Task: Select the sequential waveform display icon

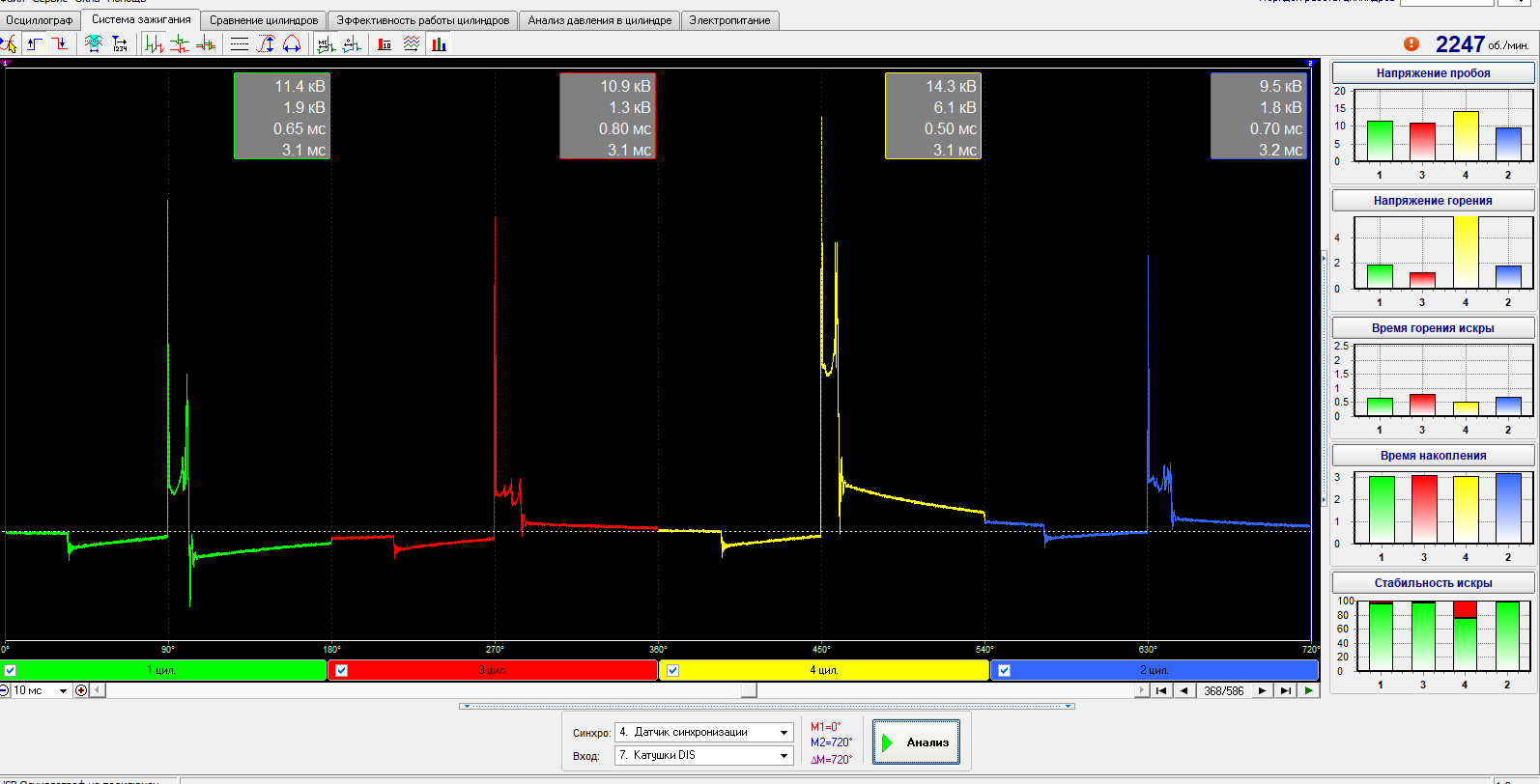Action: [x=154, y=43]
